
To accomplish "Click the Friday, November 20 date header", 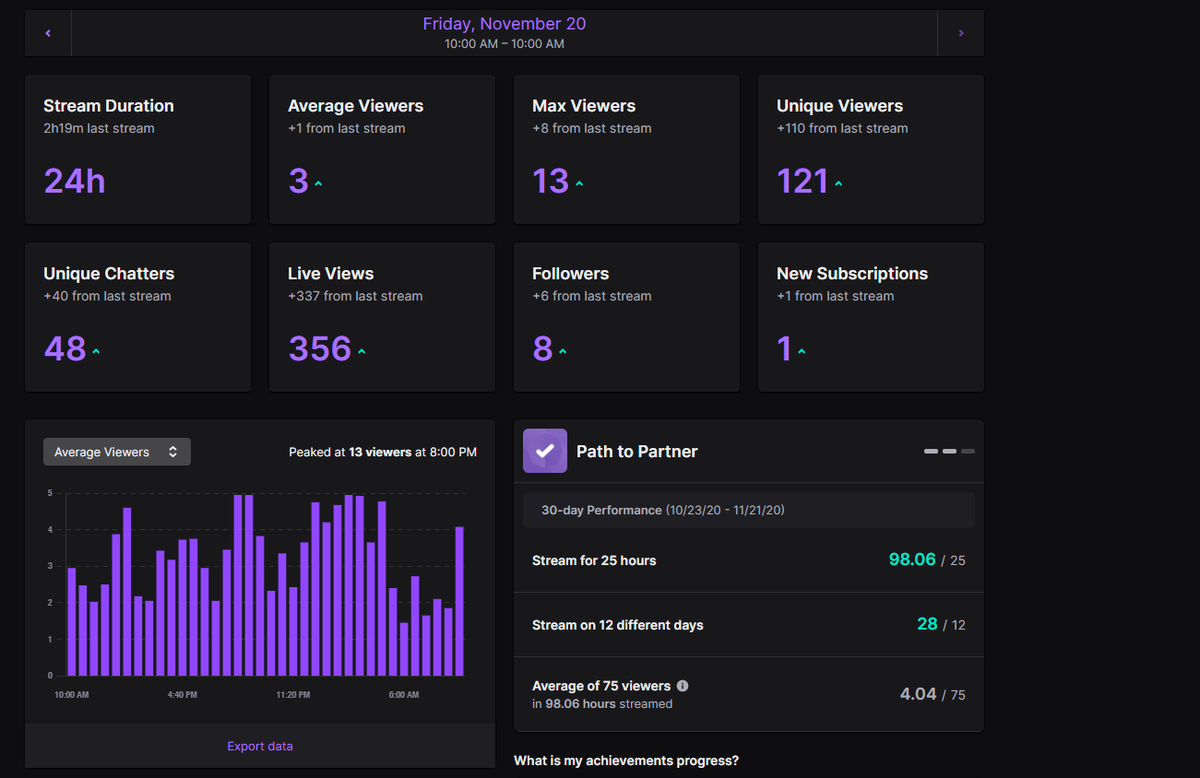I will click(504, 24).
